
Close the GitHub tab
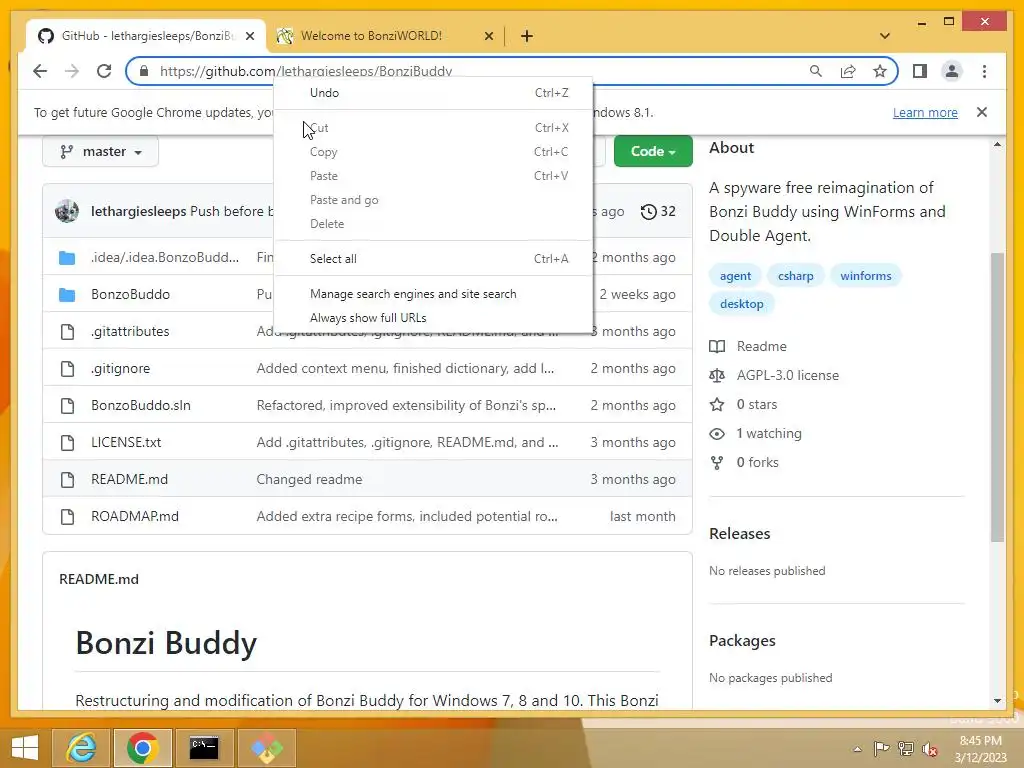(x=249, y=36)
